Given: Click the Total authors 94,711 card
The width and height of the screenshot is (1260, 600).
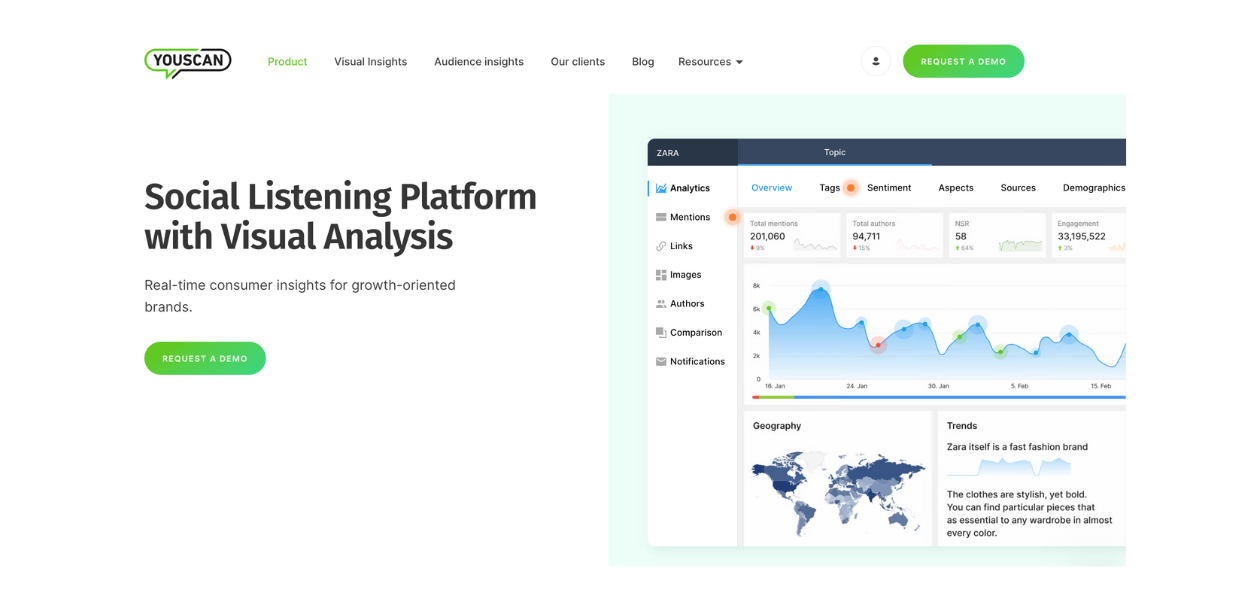Looking at the screenshot, I should [895, 235].
